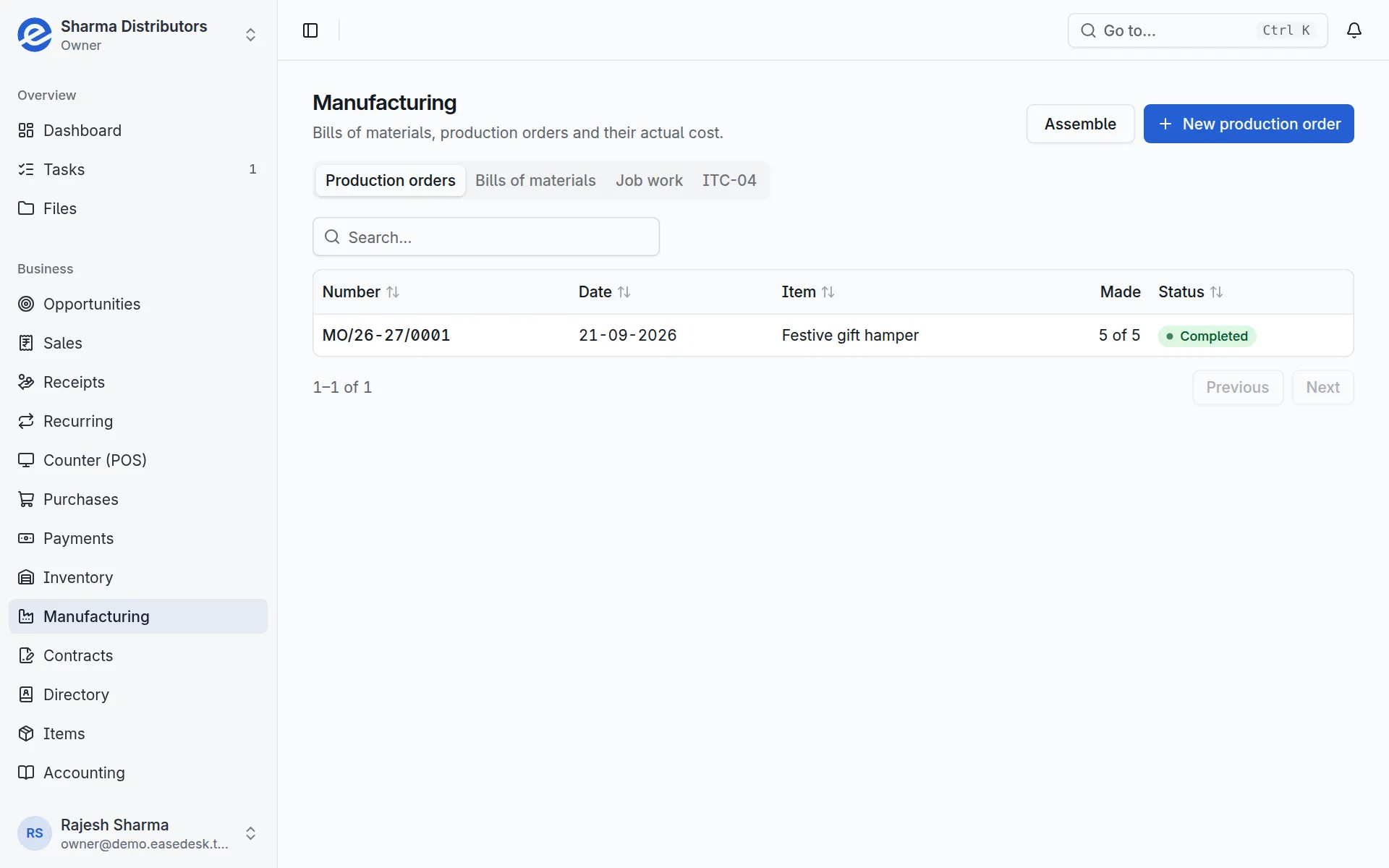Image resolution: width=1389 pixels, height=868 pixels.
Task: Click the Festive gift hamper item cell
Action: (850, 335)
